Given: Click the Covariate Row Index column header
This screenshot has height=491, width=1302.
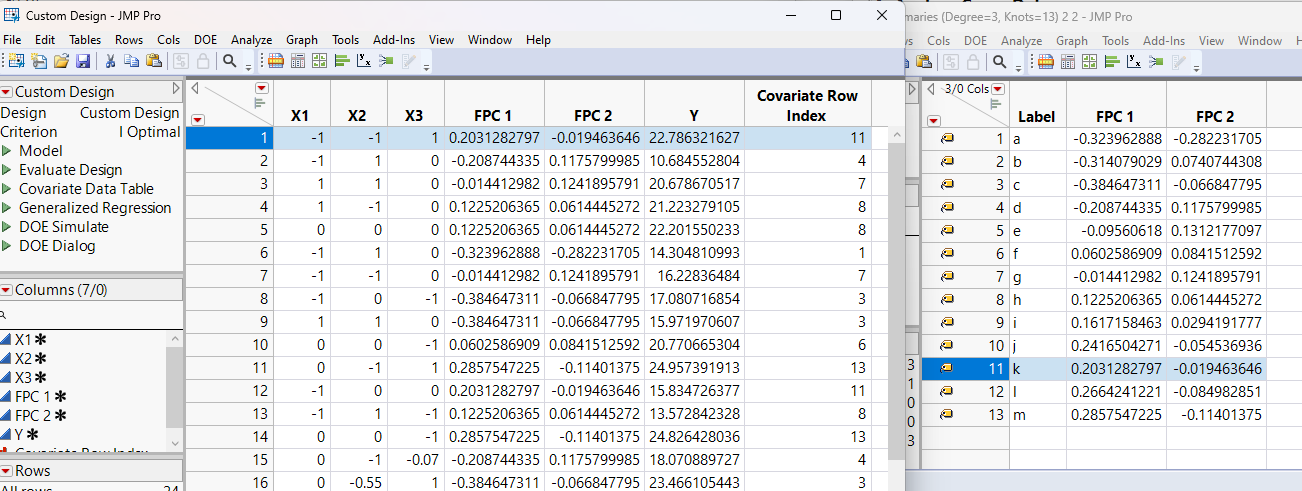Looking at the screenshot, I should point(807,105).
